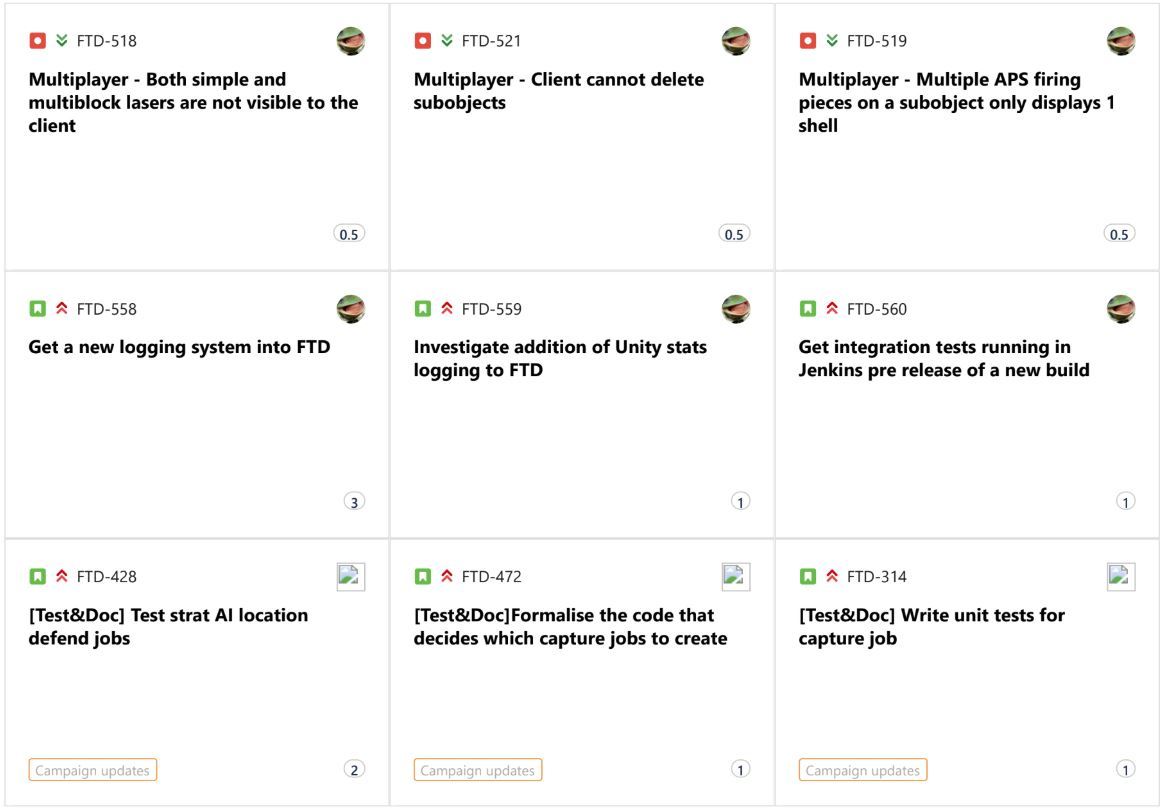Click the high priority arrow on FTD-559
The width and height of the screenshot is (1164, 811).
tap(446, 309)
